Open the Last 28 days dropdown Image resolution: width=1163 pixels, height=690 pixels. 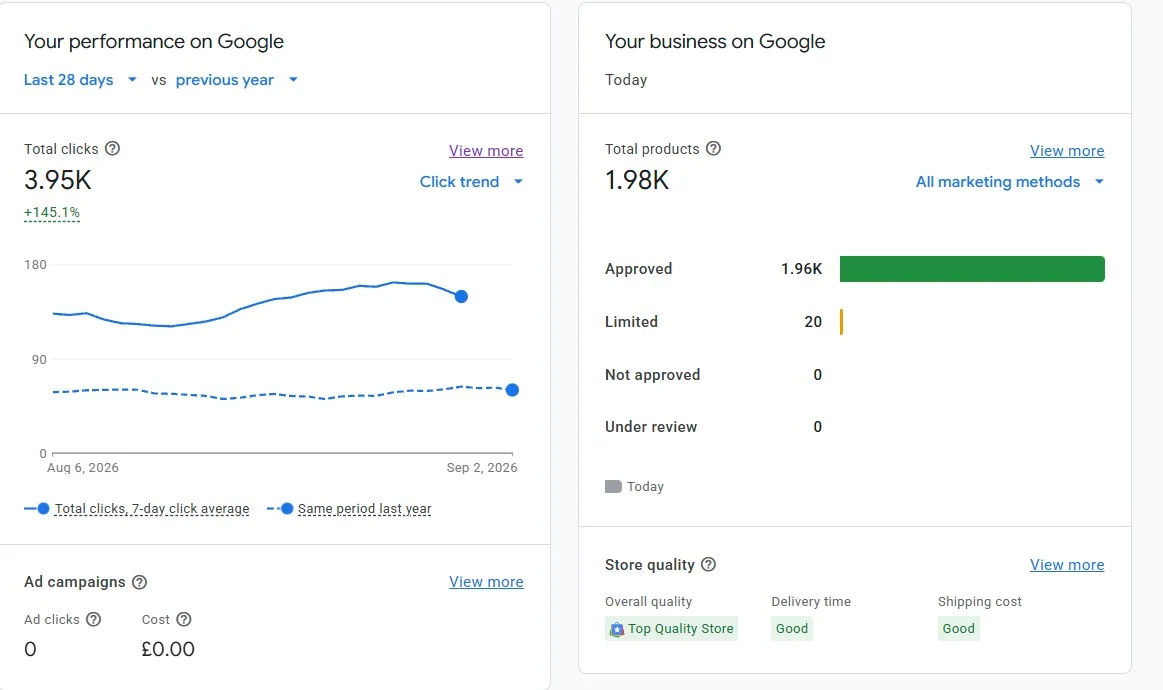pyautogui.click(x=80, y=79)
